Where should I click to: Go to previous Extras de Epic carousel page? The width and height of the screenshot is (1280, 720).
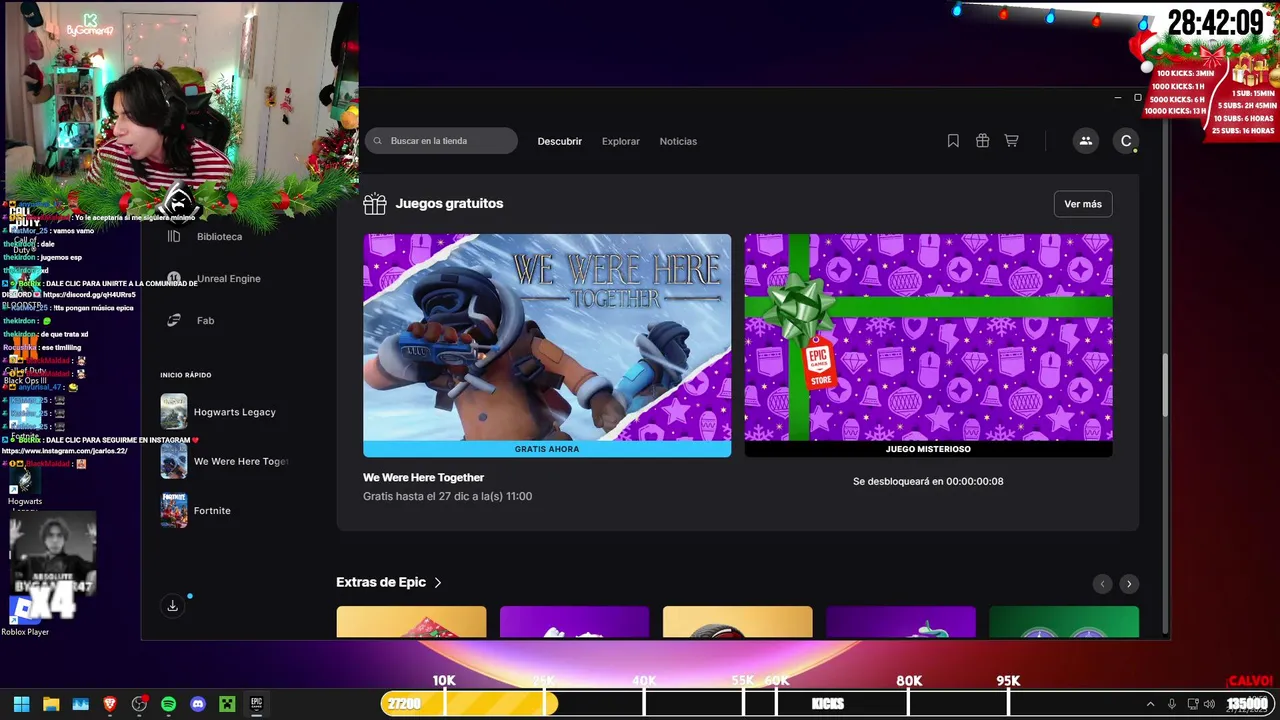1102,584
